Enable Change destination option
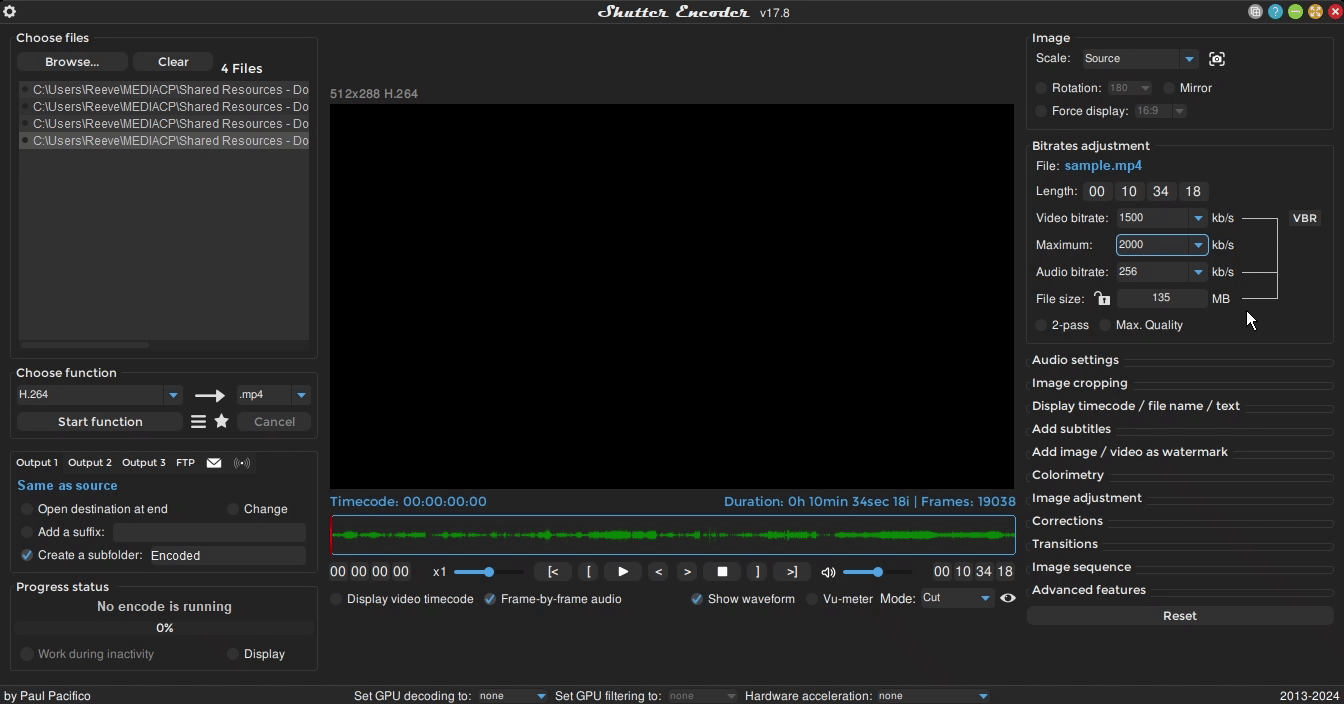Viewport: 1344px width, 704px height. (x=233, y=509)
